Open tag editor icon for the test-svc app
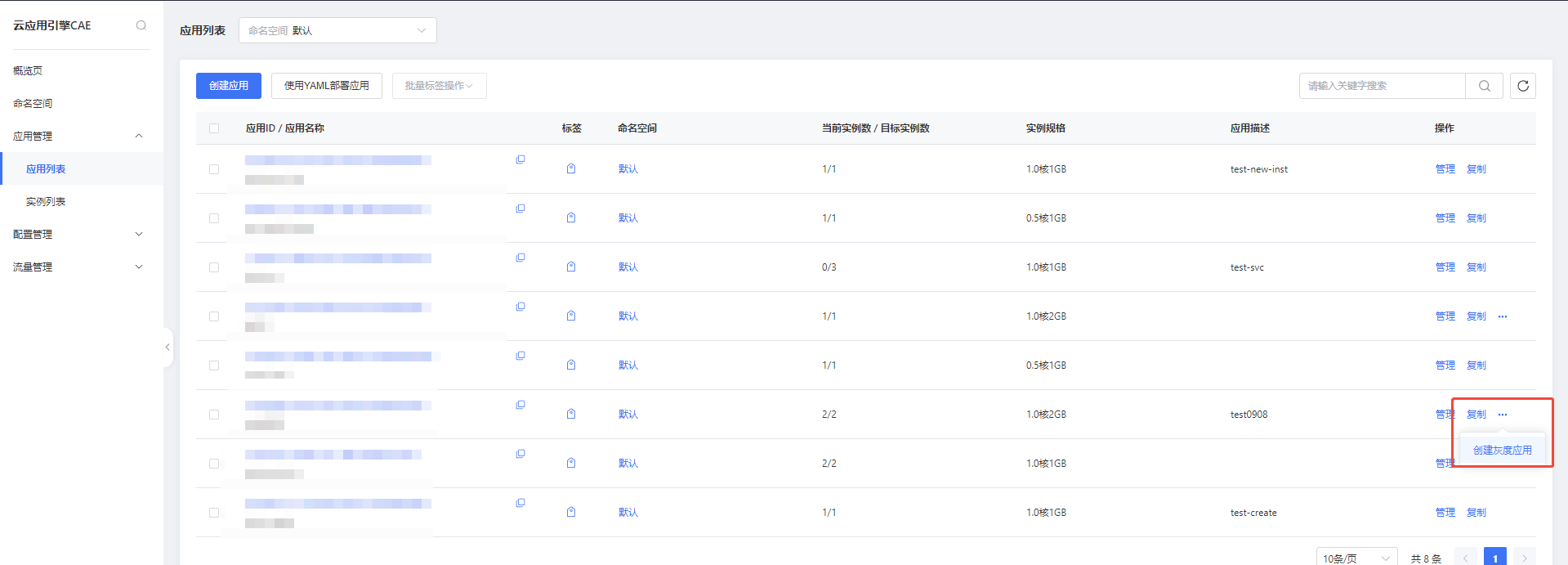Screen dimensions: 1568x565 (571, 267)
